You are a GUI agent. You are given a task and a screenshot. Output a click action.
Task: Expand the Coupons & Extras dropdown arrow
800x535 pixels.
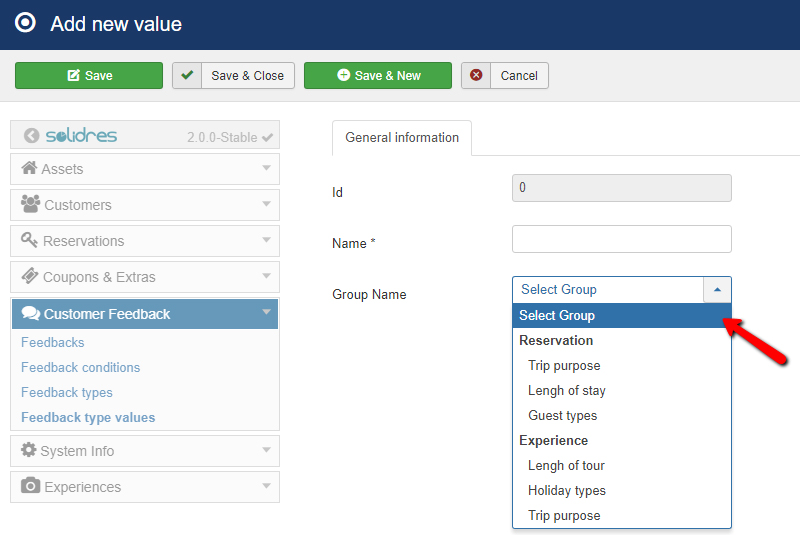[266, 276]
